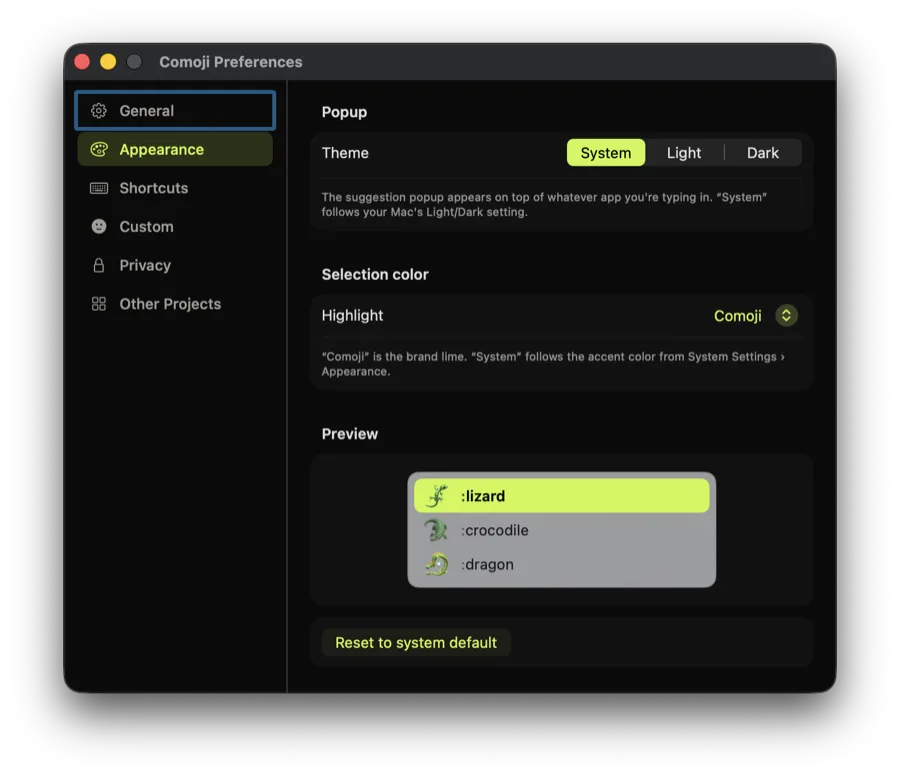The width and height of the screenshot is (900, 777).
Task: Click the keyboard icon beside Shortcuts
Action: tap(99, 188)
